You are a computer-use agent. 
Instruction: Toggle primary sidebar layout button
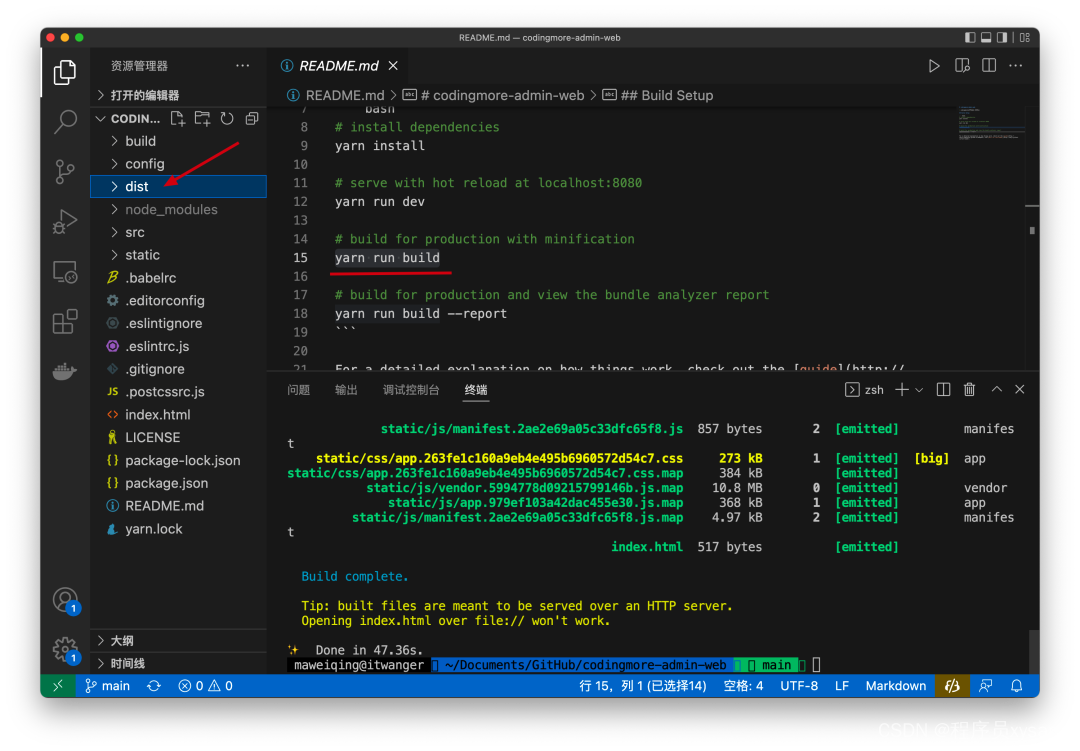point(970,37)
